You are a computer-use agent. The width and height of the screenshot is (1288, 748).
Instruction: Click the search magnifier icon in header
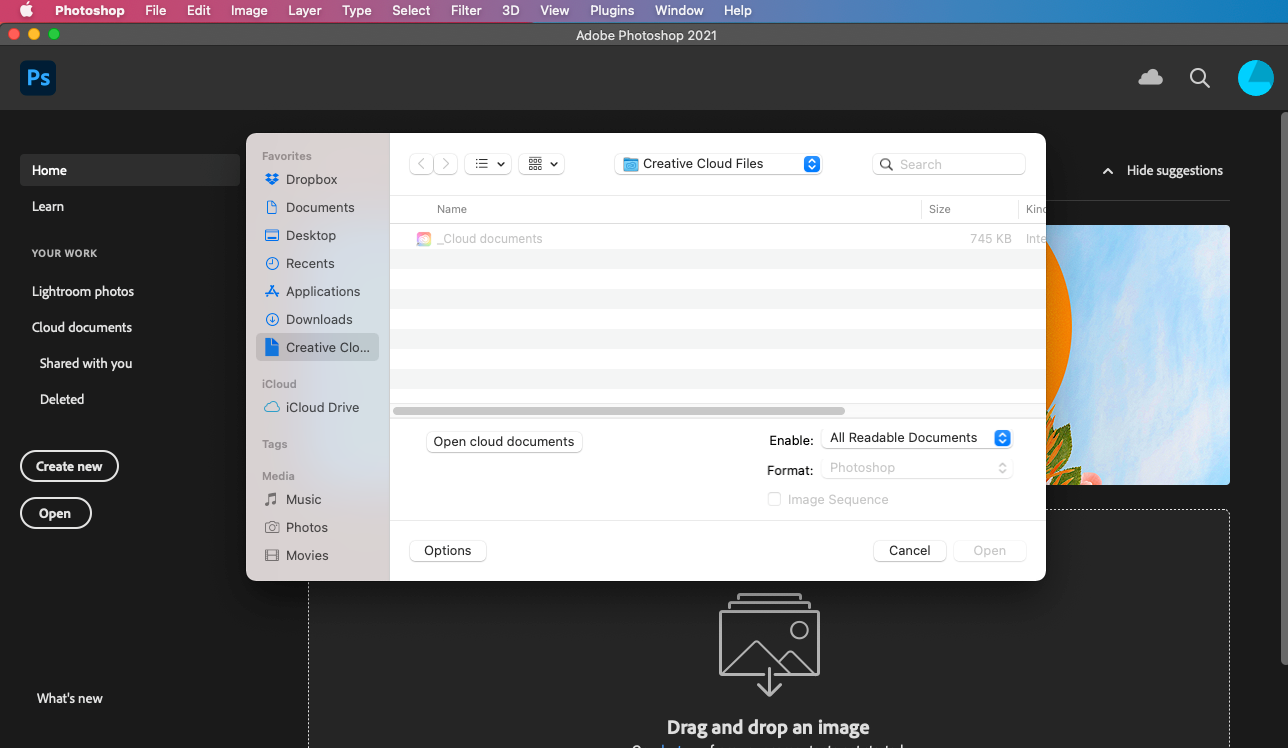point(1200,78)
